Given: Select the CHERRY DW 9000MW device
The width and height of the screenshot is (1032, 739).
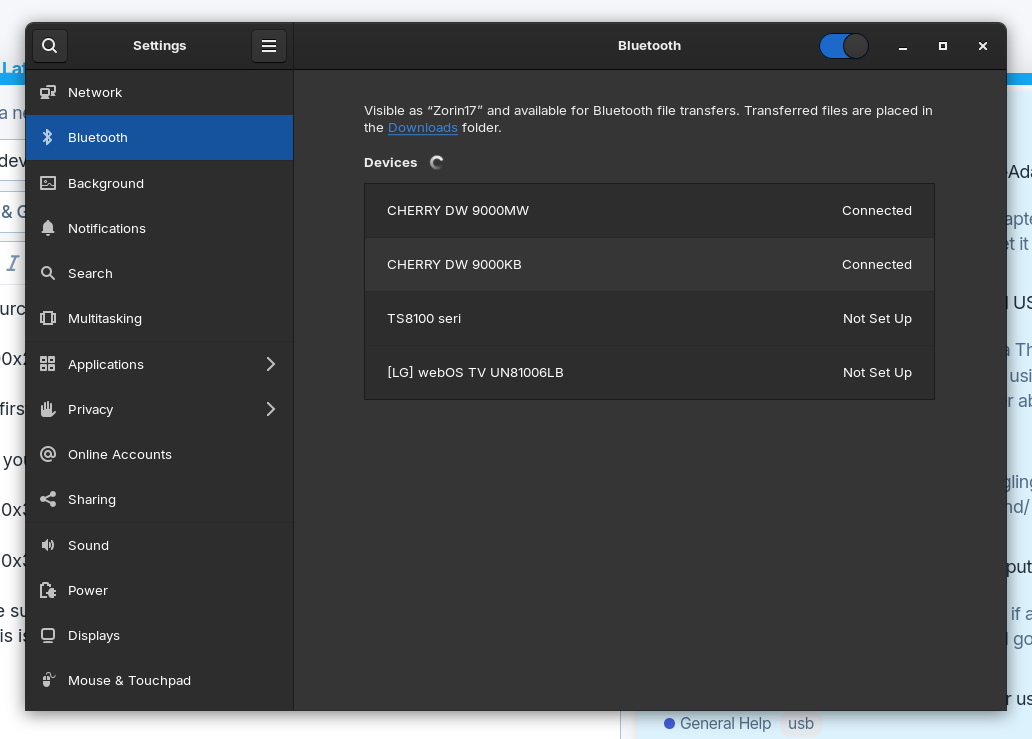Looking at the screenshot, I should pyautogui.click(x=649, y=211).
